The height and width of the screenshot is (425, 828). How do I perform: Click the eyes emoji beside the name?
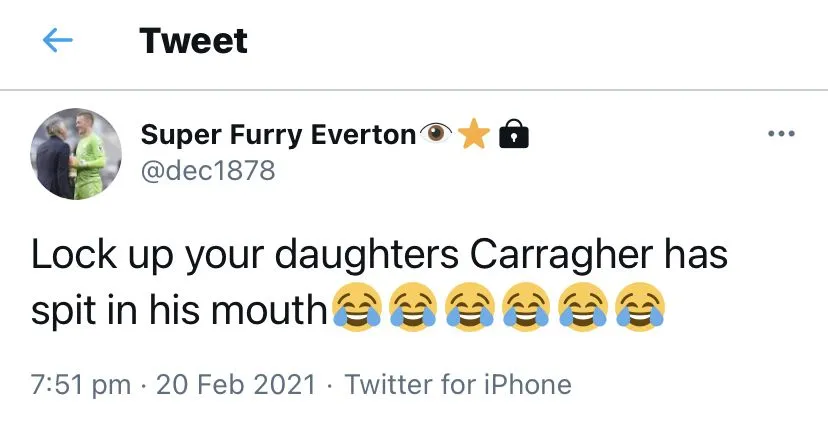437,134
